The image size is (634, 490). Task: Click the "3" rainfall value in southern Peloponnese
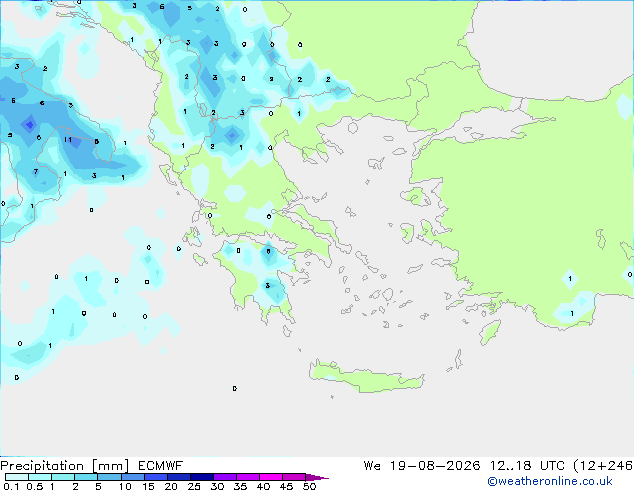click(x=268, y=286)
